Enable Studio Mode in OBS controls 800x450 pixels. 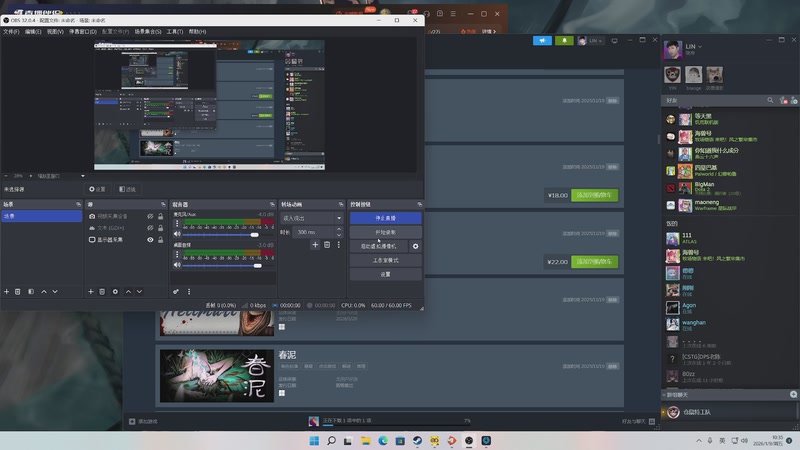coord(386,260)
